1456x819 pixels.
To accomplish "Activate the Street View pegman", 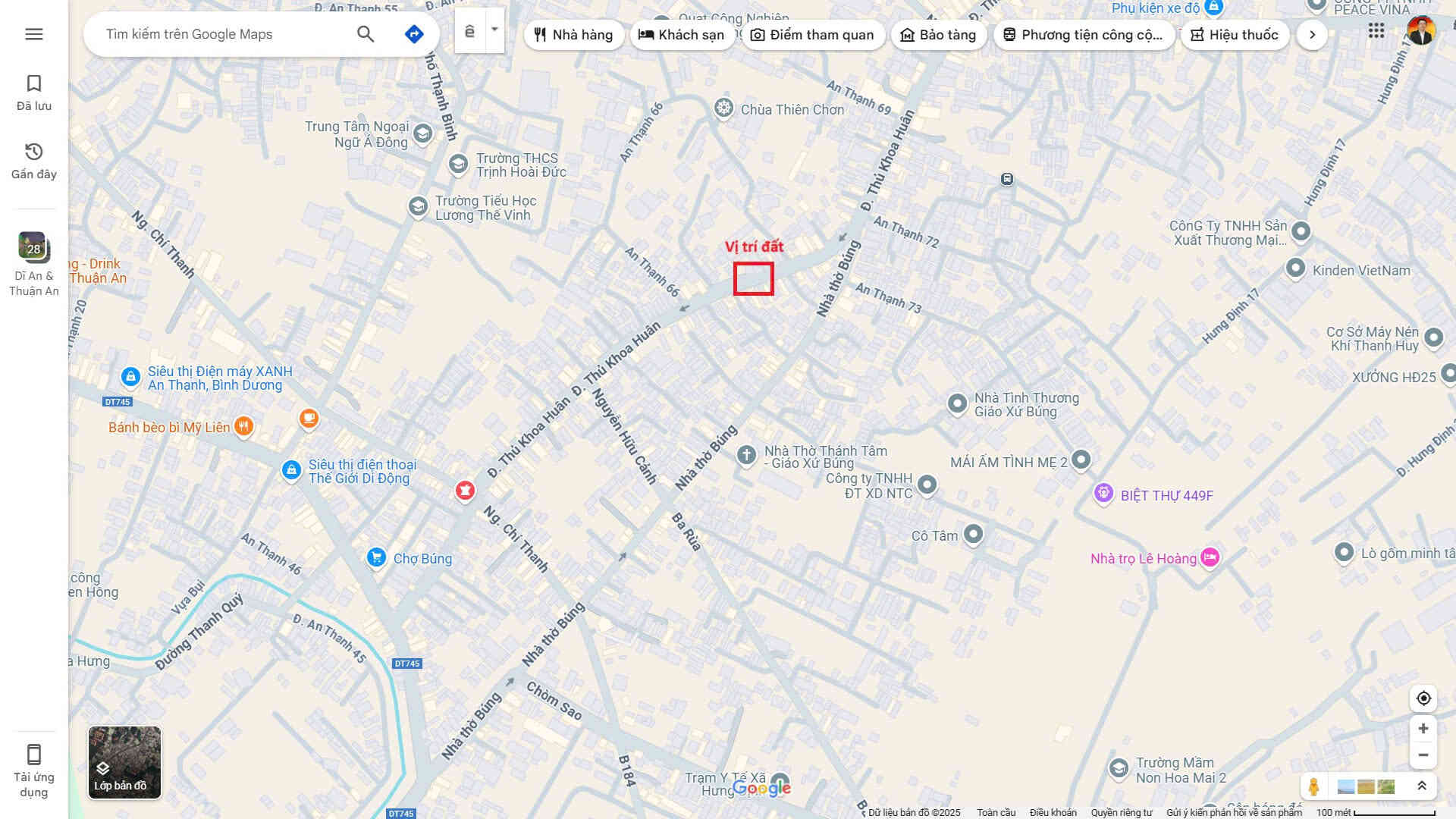I will 1314,786.
